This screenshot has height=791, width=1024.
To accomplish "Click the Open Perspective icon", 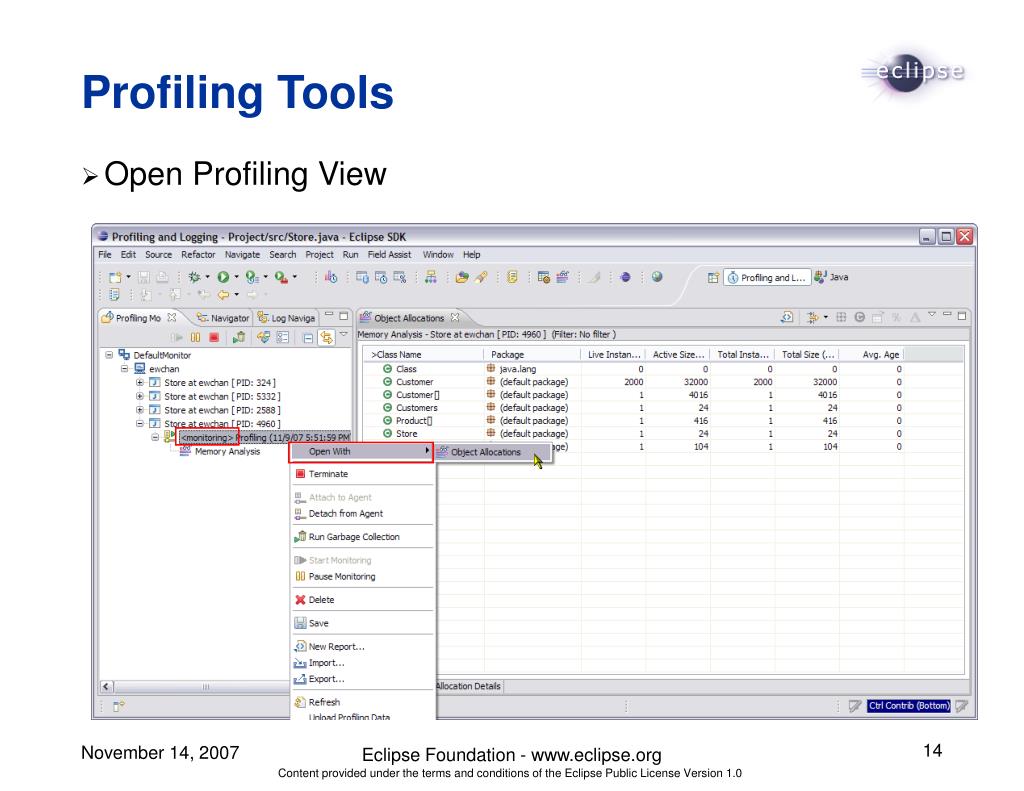I will click(x=713, y=278).
